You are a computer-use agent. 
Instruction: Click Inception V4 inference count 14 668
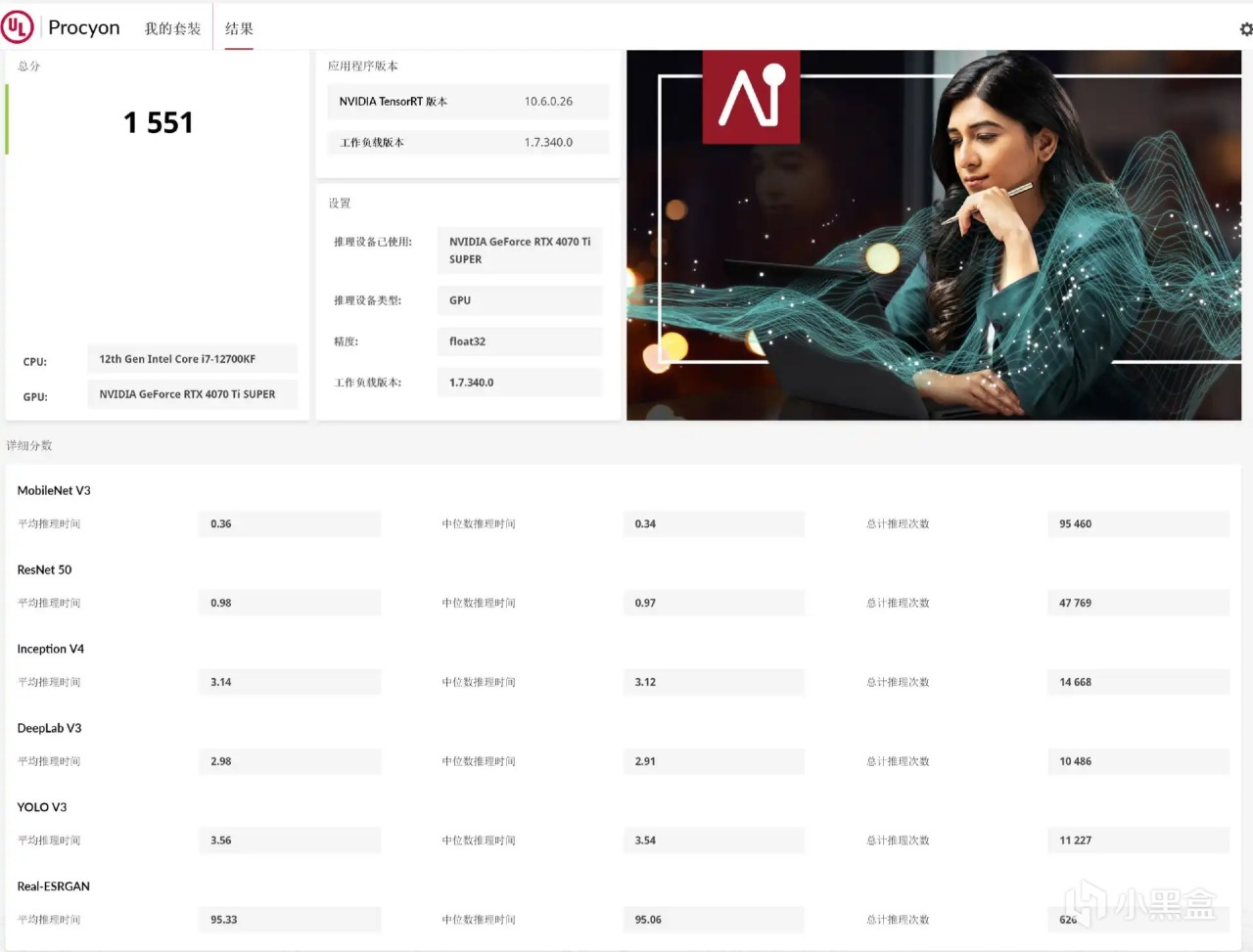click(1138, 682)
